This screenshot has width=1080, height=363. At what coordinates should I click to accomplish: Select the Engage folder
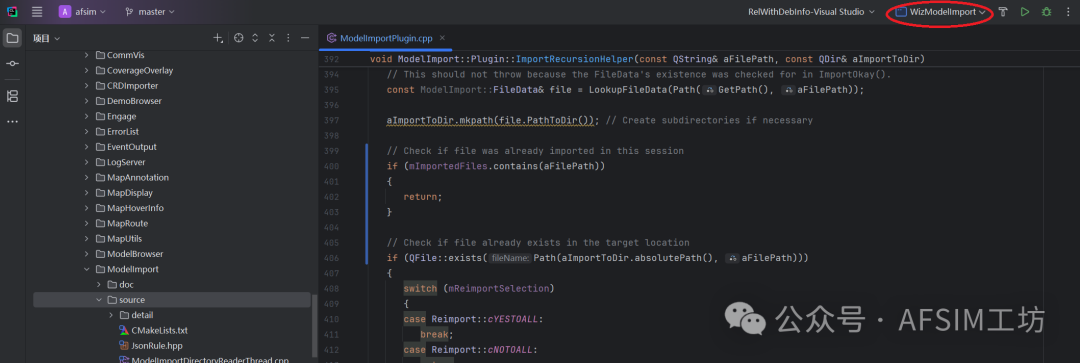121,116
